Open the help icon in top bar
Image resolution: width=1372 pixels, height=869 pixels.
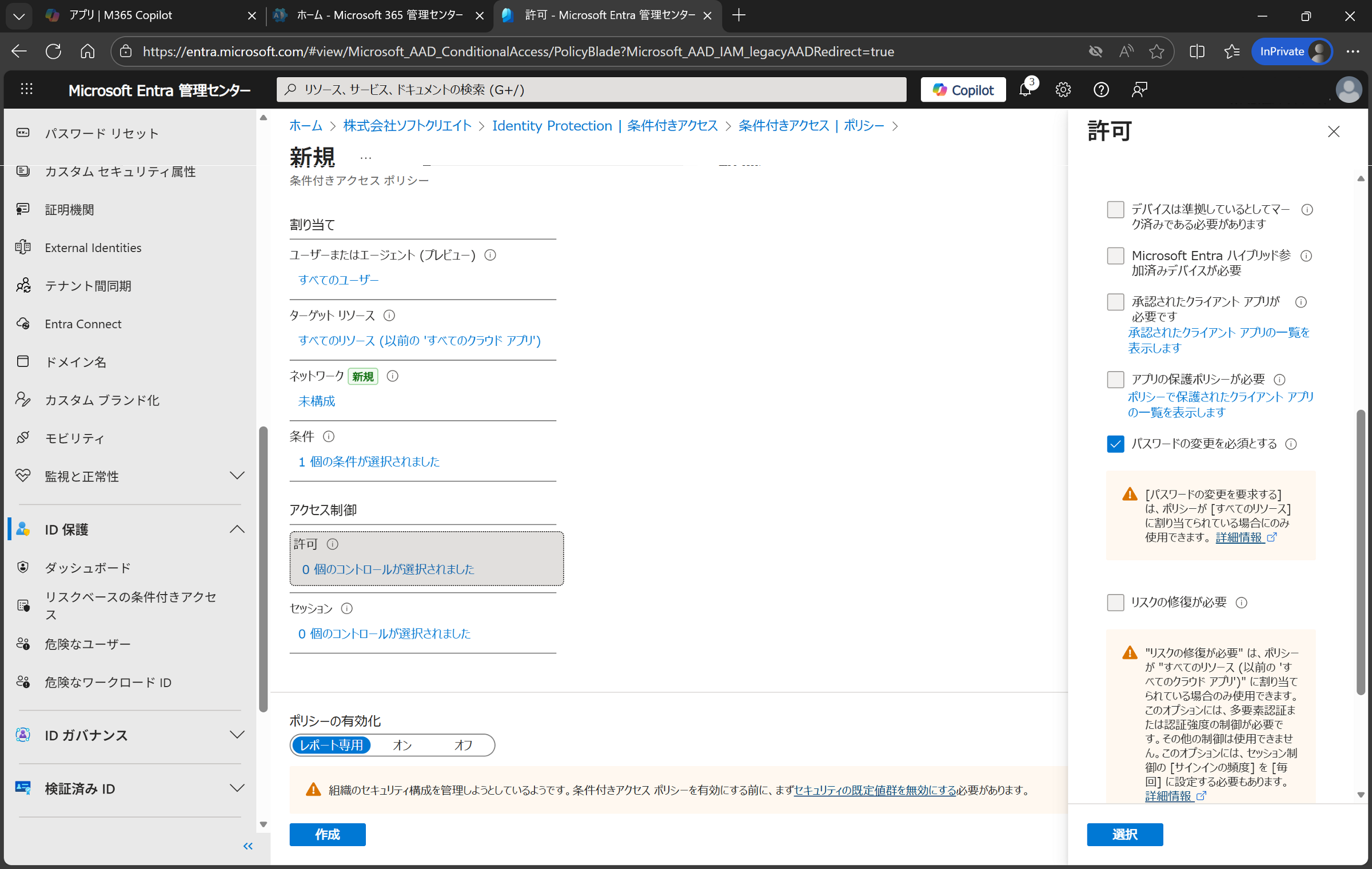(1100, 89)
